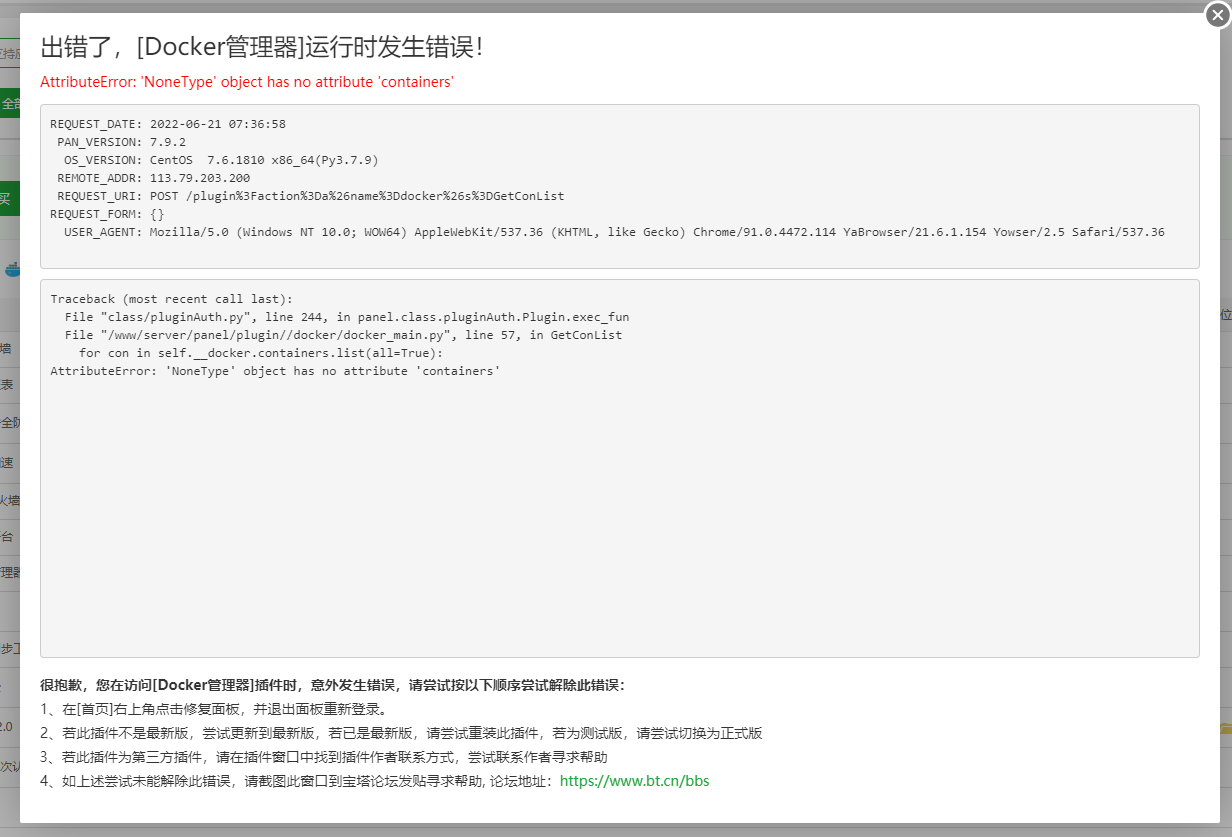This screenshot has width=1232, height=837.
Task: Click the REMOTE_ADDR 113.79.203.200 line
Action: 153,178
